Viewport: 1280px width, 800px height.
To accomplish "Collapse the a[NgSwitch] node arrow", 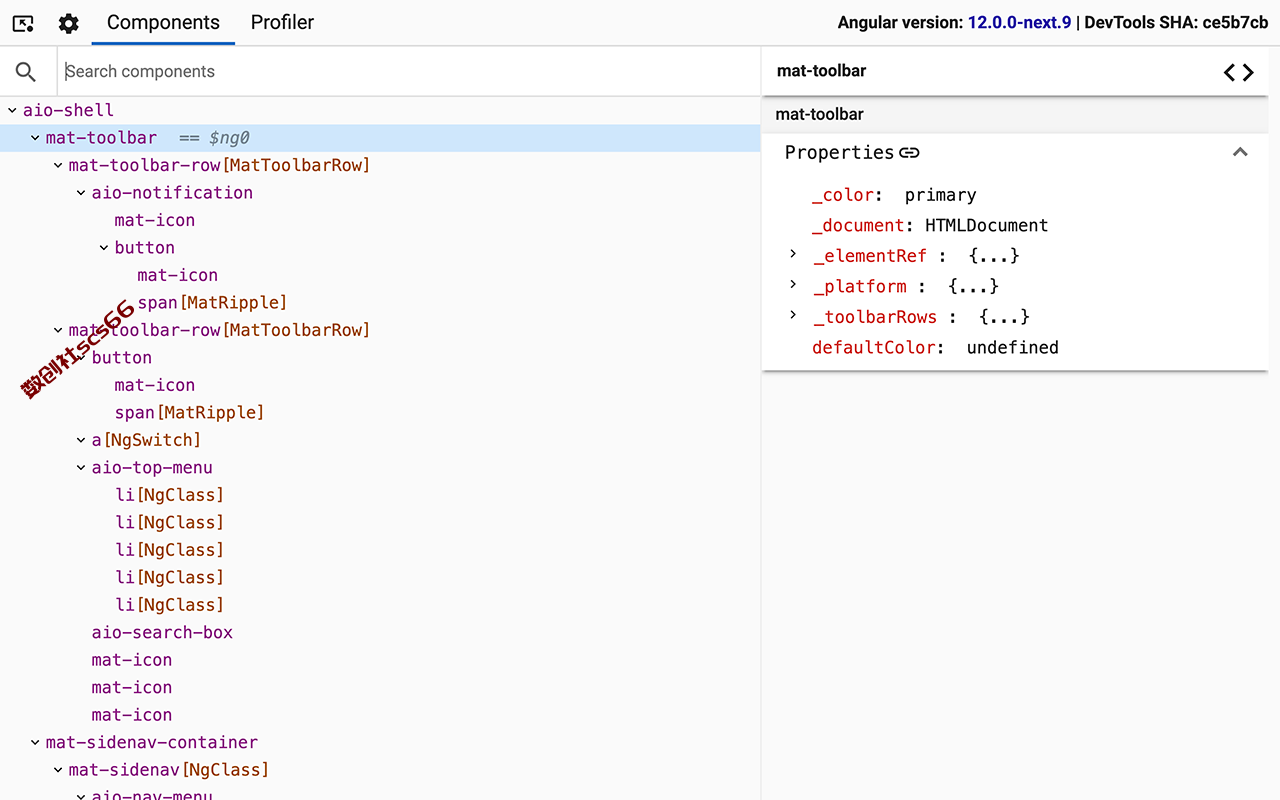I will 81,440.
